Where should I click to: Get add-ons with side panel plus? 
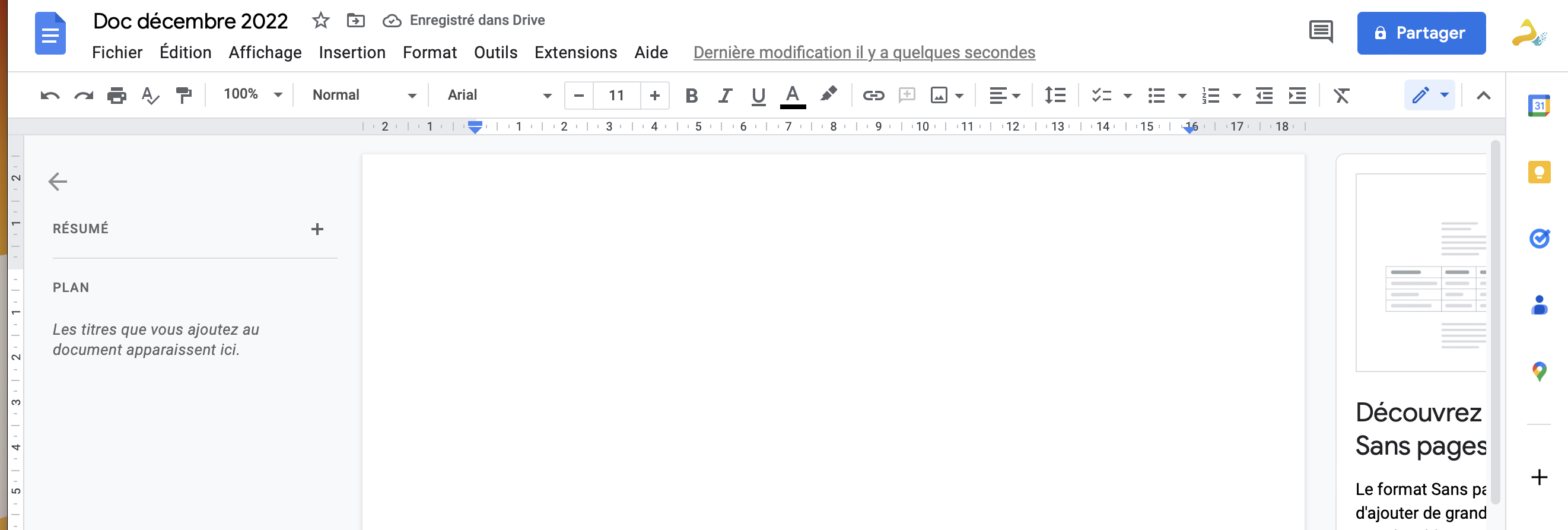pos(1538,477)
